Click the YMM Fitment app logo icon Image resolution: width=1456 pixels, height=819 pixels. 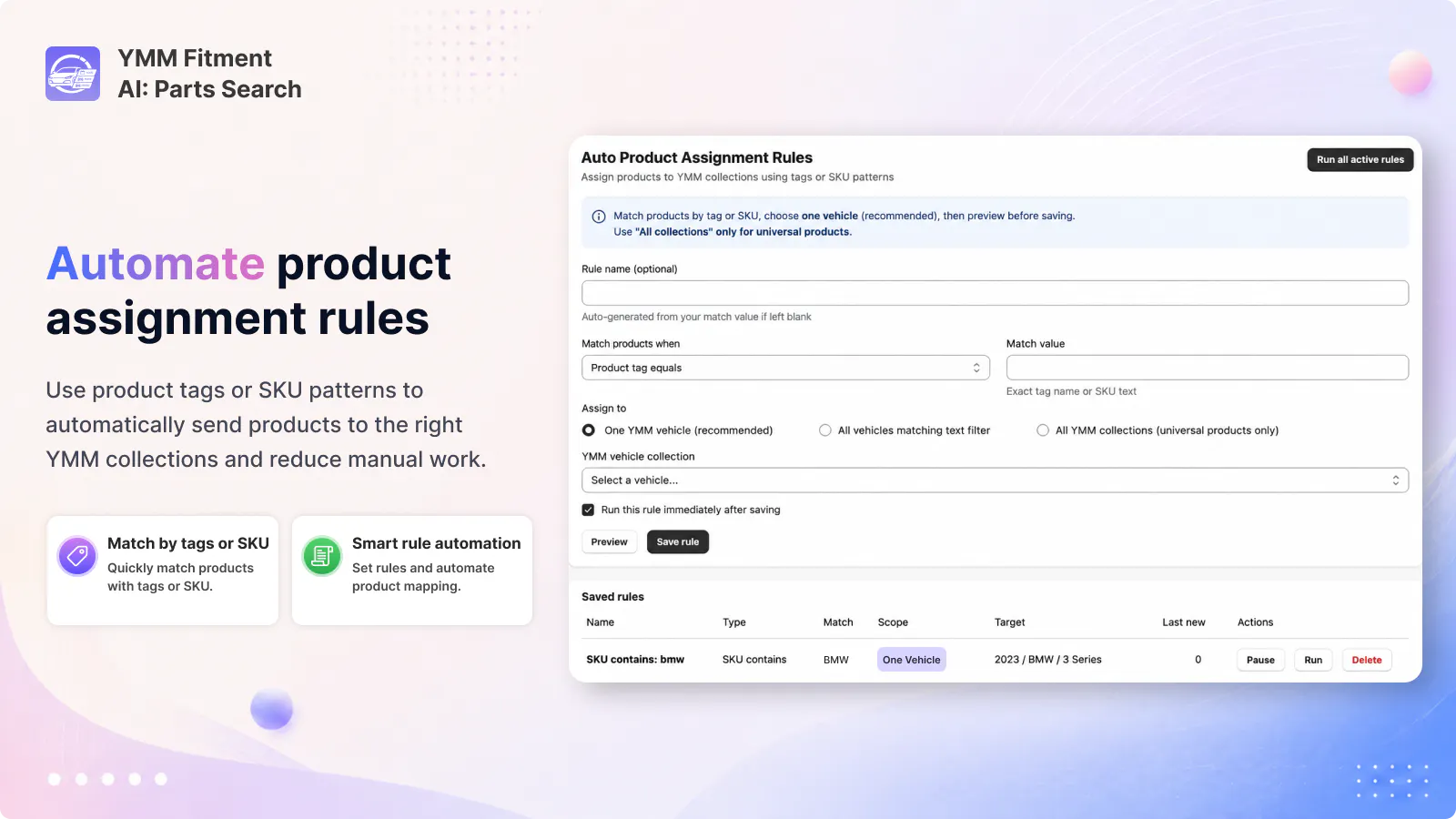(73, 74)
